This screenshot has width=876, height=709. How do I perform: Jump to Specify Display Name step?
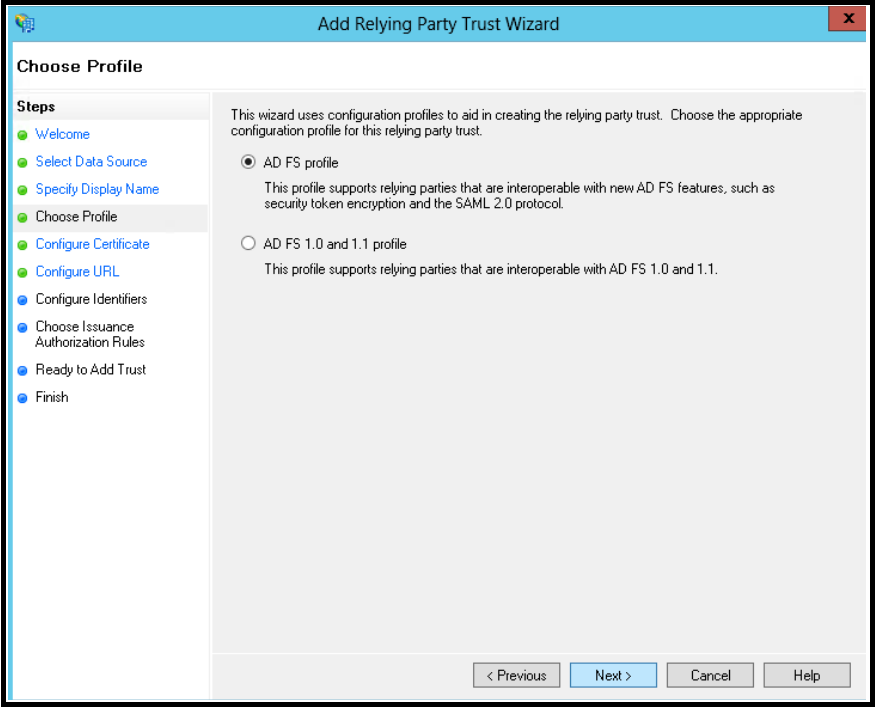click(x=97, y=189)
